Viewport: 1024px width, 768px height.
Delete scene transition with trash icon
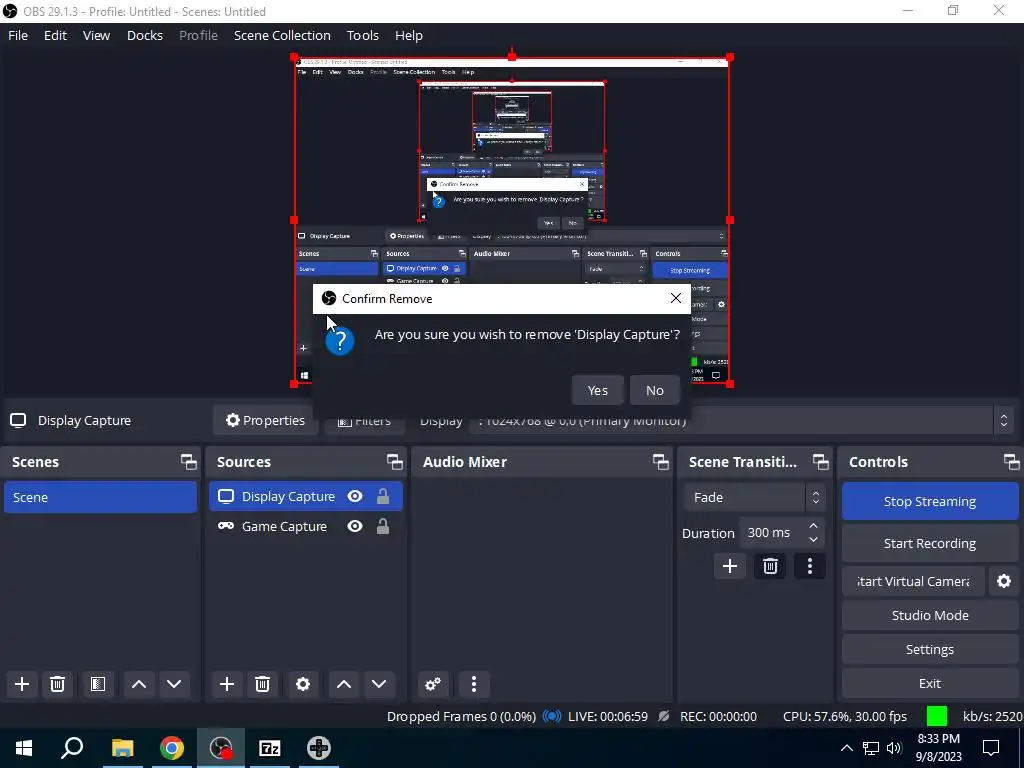pyautogui.click(x=770, y=566)
